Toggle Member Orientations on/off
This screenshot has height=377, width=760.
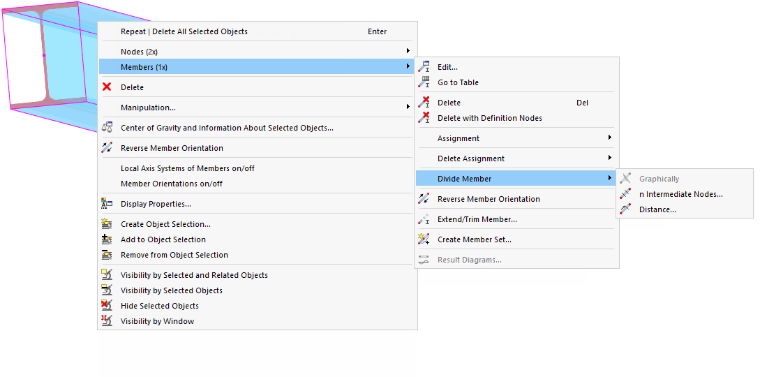point(257,184)
